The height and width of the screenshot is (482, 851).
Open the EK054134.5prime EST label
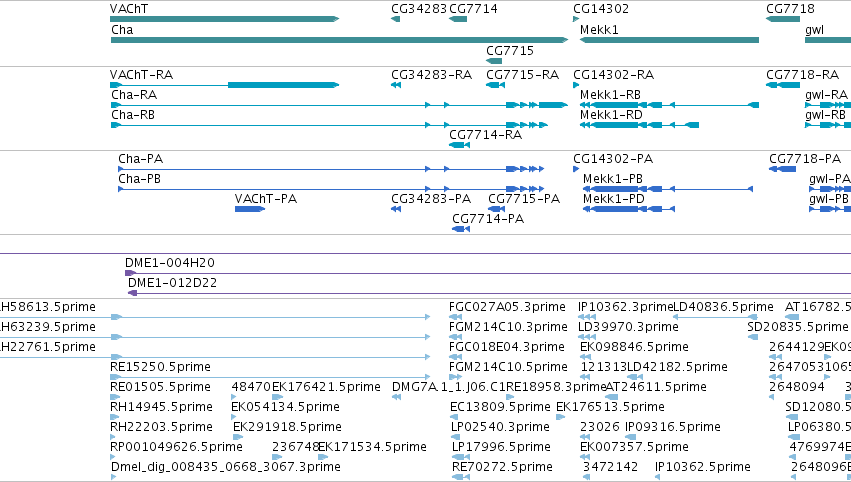285,407
